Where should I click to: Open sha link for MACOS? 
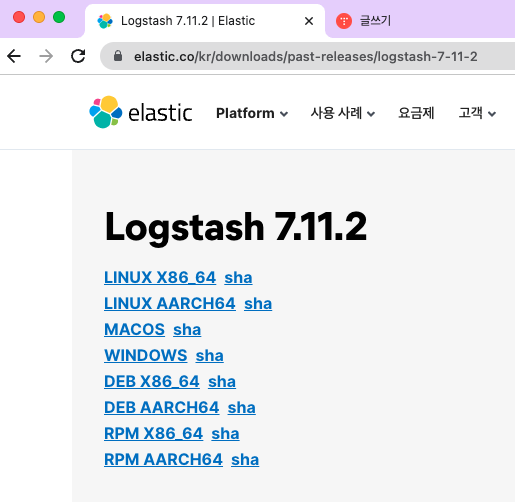coord(187,330)
